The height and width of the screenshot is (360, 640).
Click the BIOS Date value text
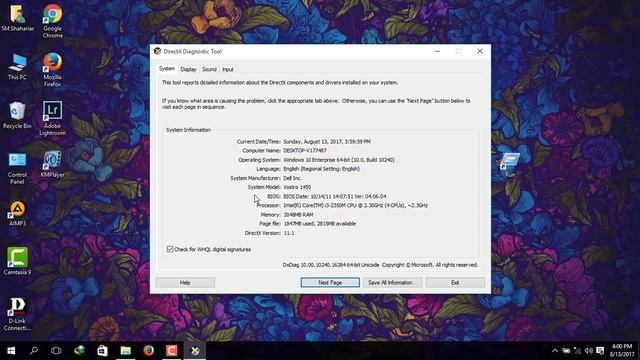(335, 196)
